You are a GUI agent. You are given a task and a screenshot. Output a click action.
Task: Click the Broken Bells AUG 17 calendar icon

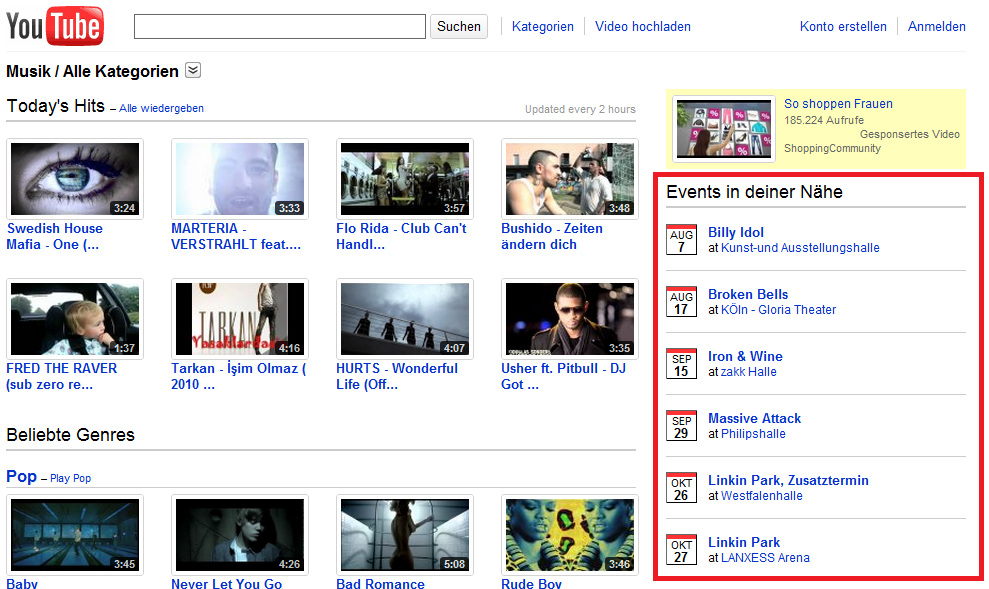[681, 301]
